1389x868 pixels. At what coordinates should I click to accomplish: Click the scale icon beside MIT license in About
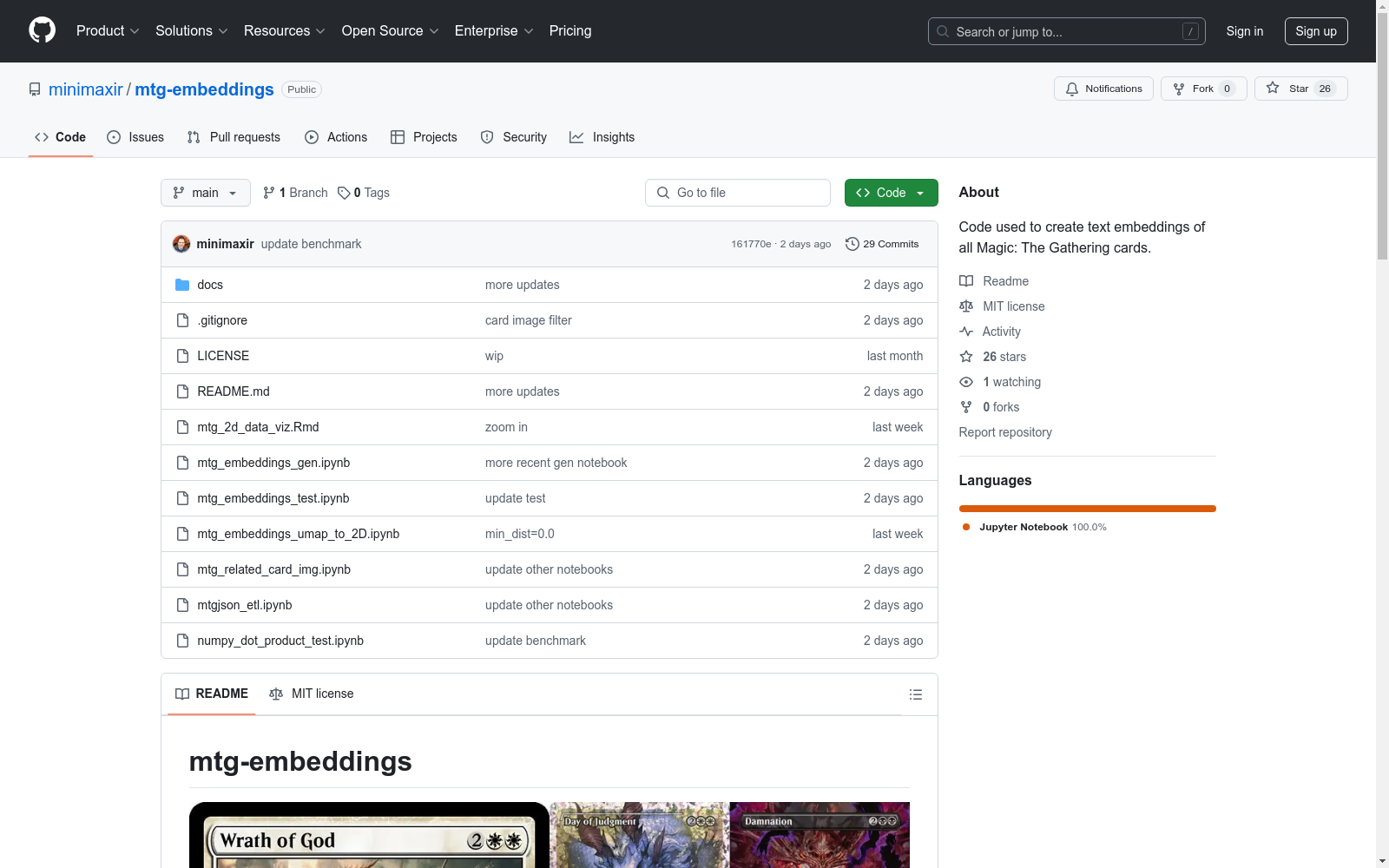966,306
